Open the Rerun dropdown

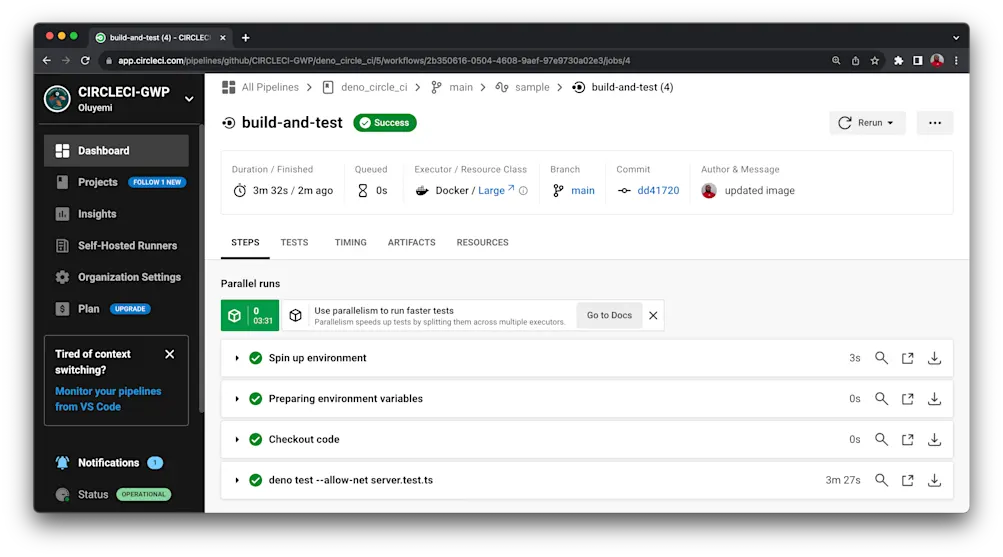(x=867, y=123)
